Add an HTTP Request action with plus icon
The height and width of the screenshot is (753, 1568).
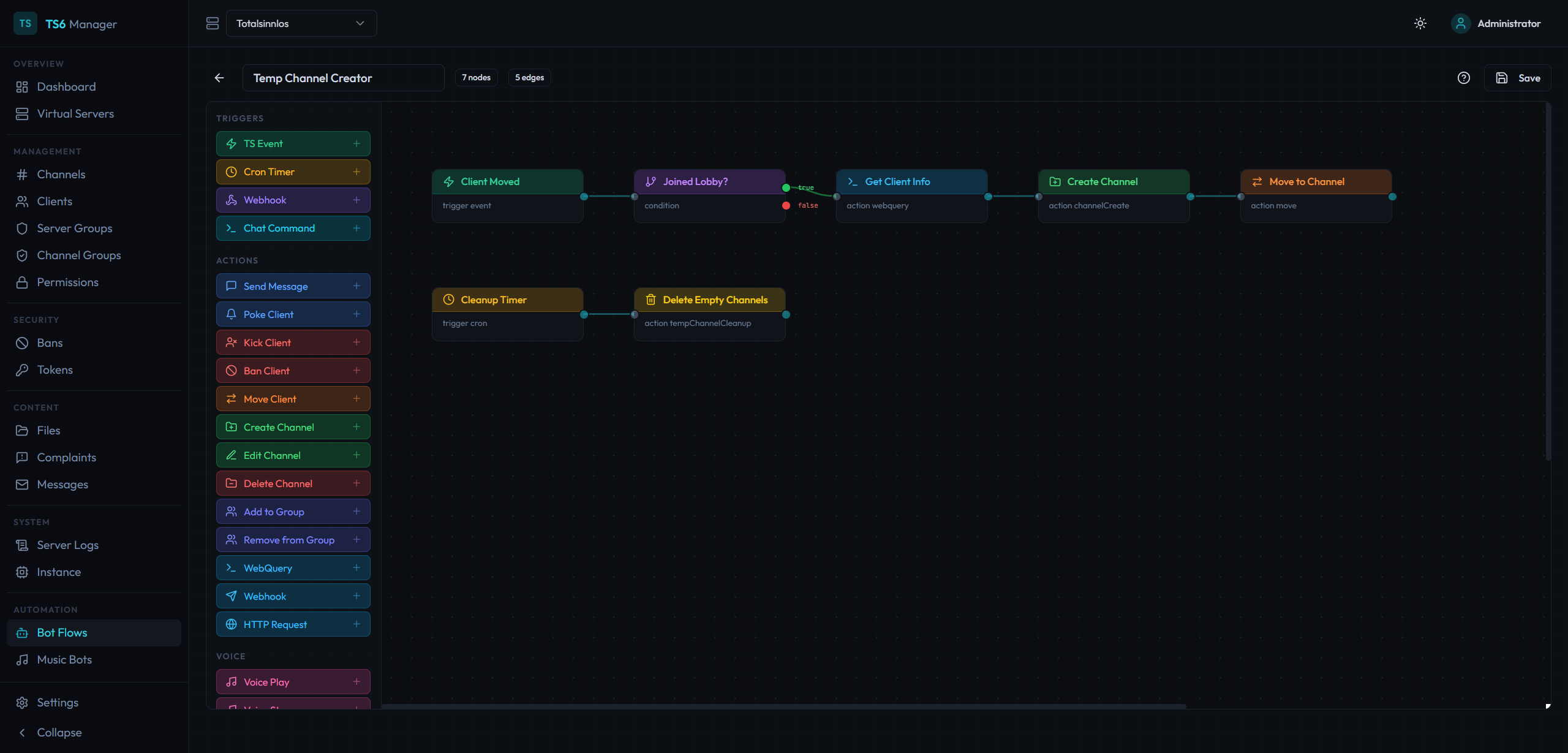click(x=356, y=624)
